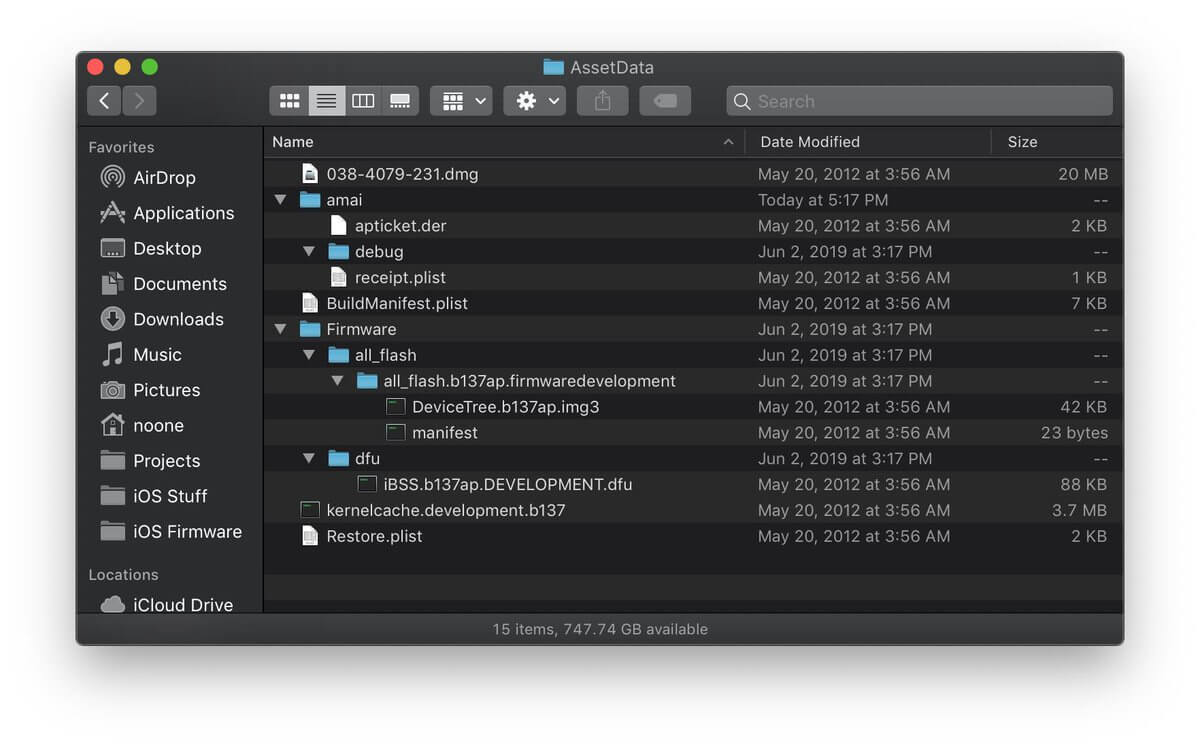Collapse the dfu folder triangle

[309, 459]
